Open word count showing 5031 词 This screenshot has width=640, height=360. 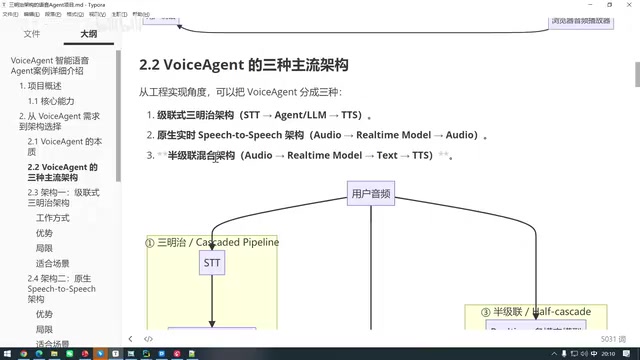coord(613,339)
